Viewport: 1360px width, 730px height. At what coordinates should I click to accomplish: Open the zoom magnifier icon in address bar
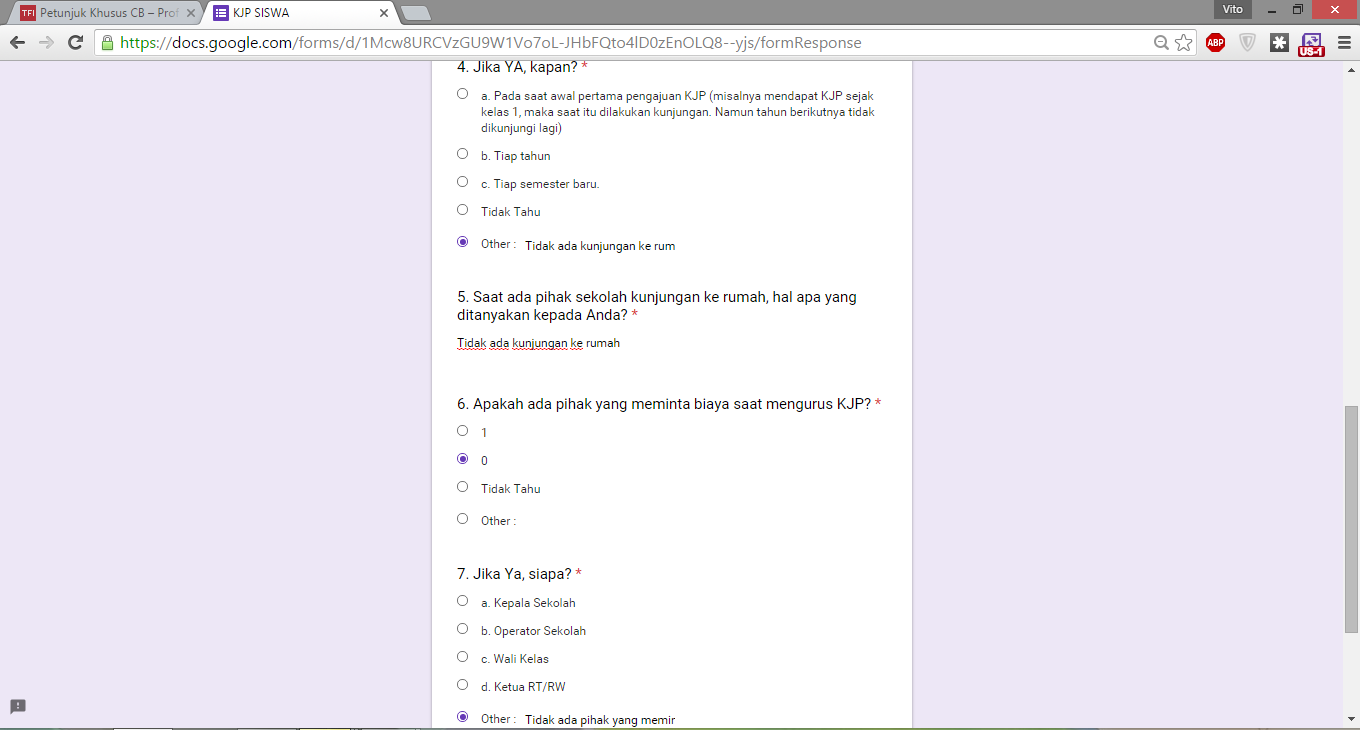pos(1161,43)
